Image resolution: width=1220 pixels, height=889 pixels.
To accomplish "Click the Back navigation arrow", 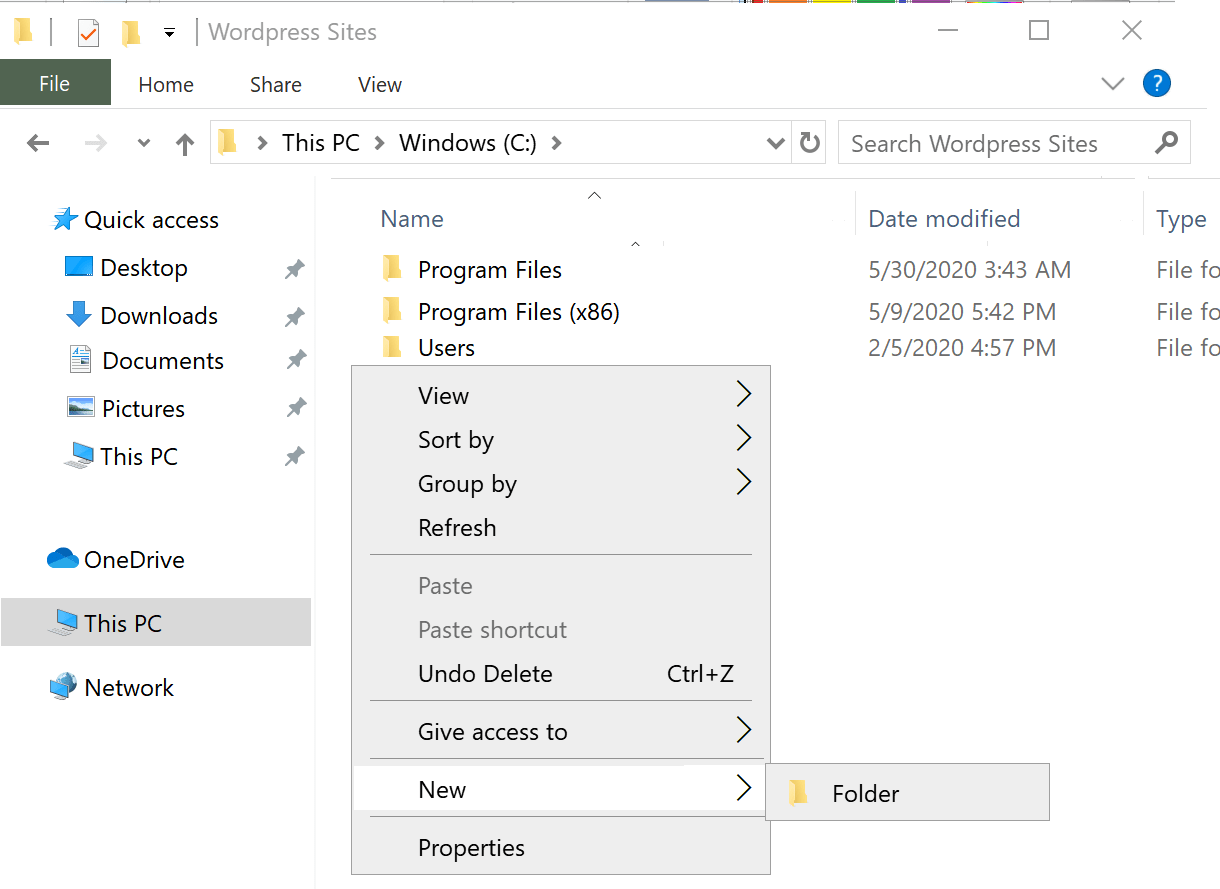I will [38, 144].
